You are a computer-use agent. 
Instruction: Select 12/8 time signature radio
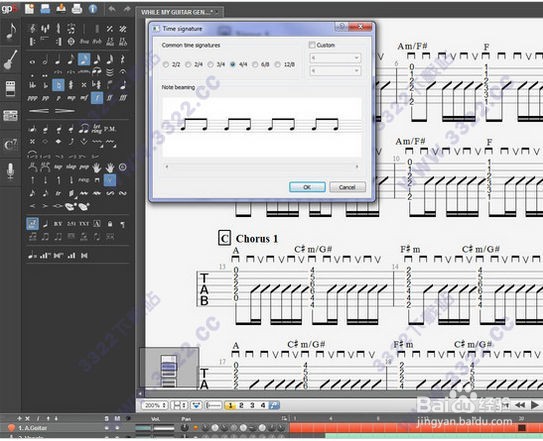(x=277, y=64)
